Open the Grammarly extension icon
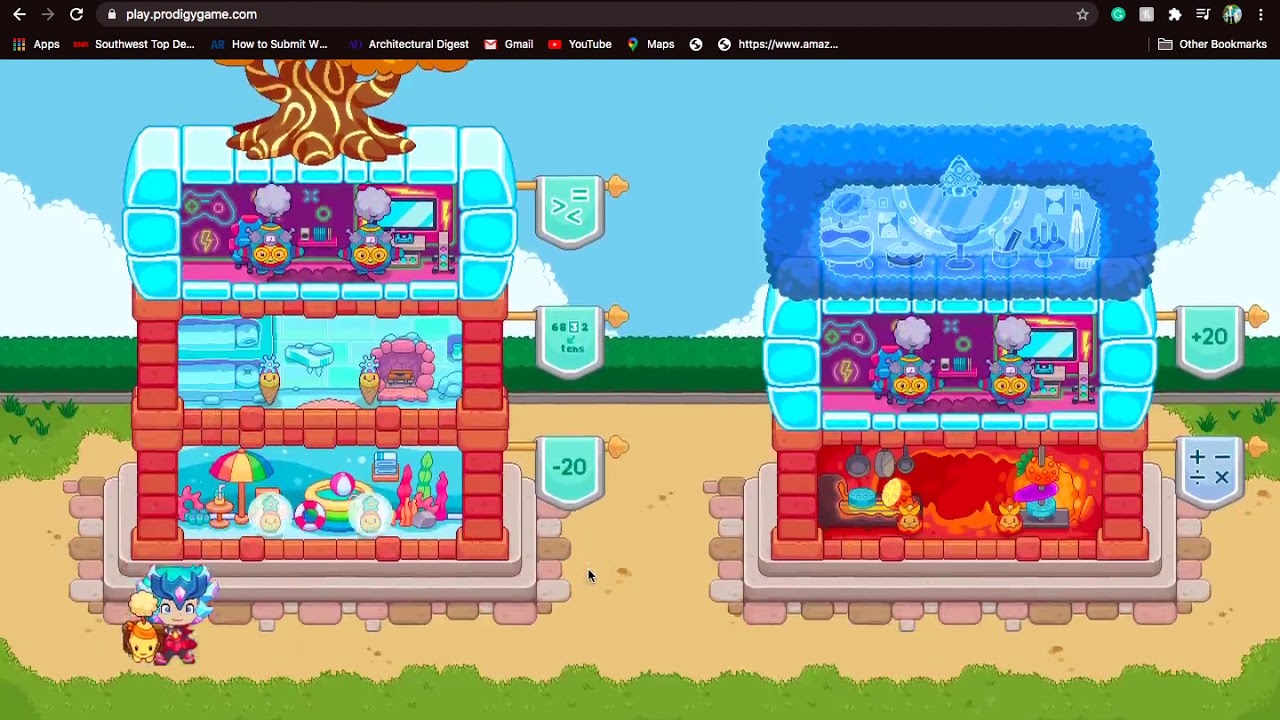 click(1118, 14)
